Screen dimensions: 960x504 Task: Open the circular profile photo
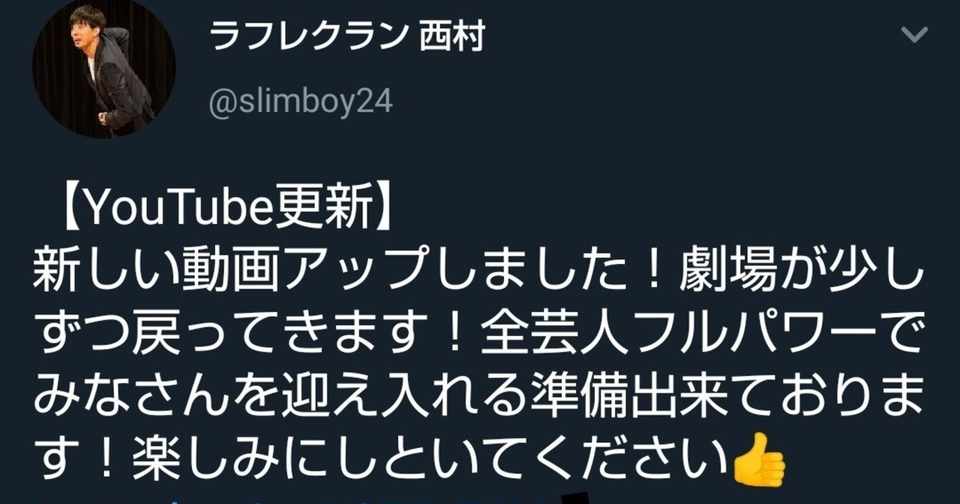104,69
